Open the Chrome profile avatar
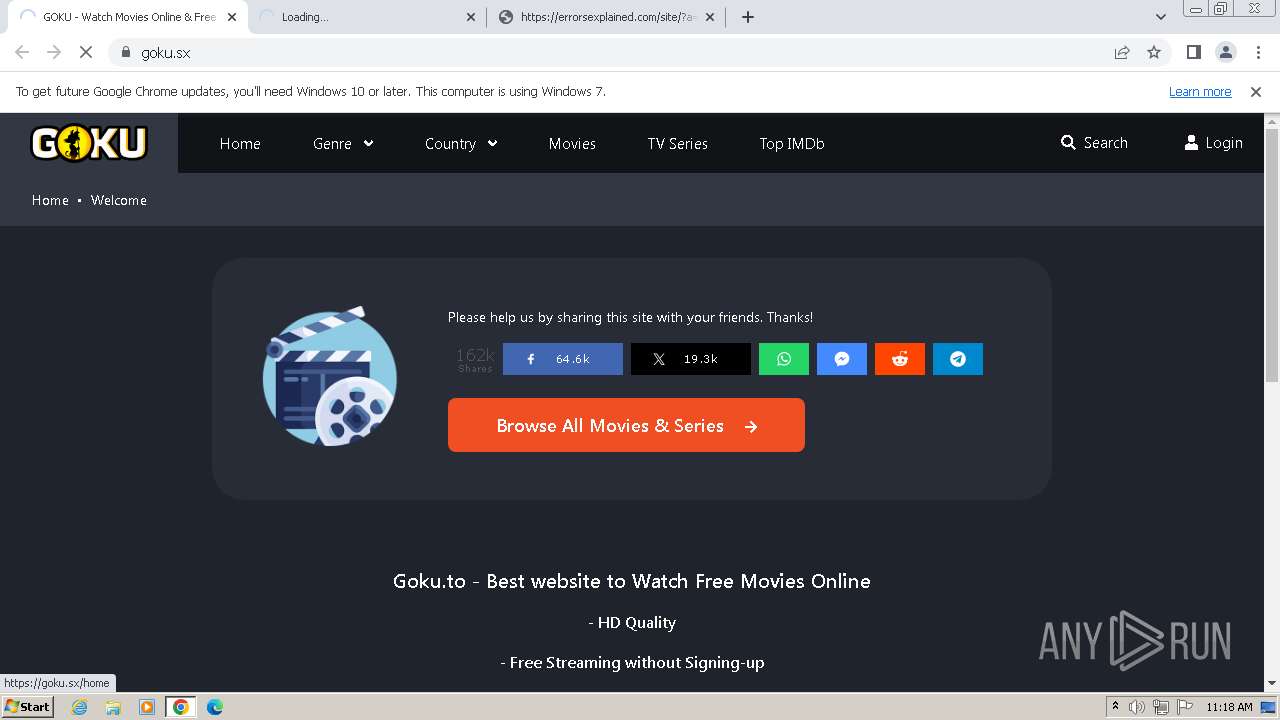This screenshot has height=720, width=1280. 1226,52
